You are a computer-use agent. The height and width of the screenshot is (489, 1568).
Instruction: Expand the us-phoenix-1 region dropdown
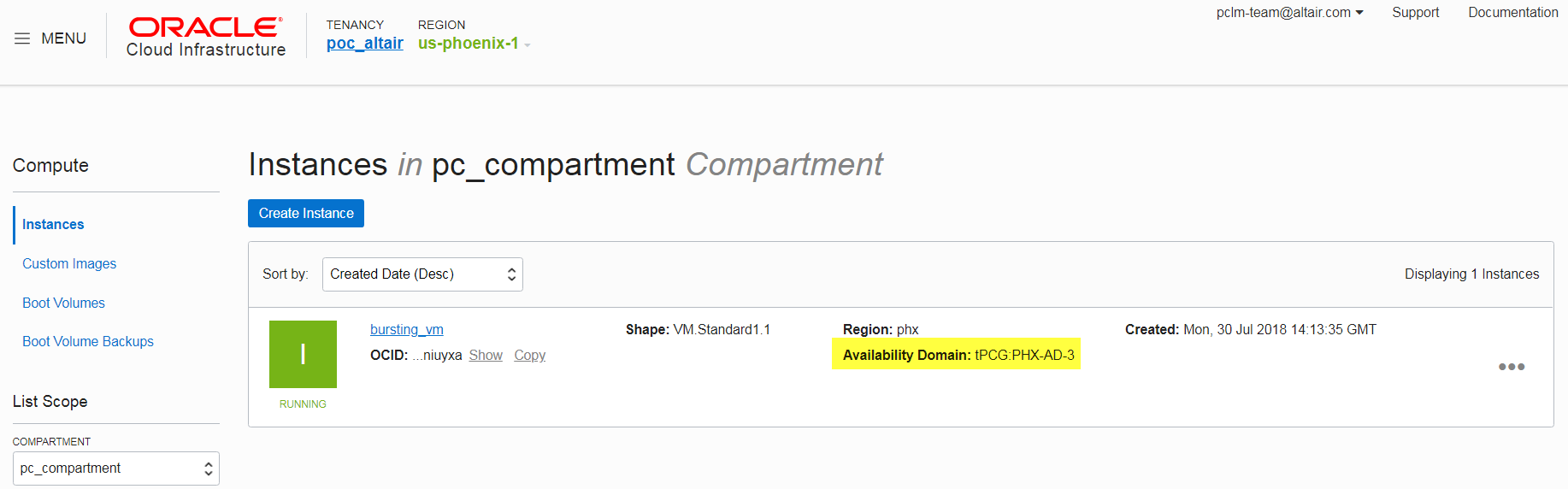(x=475, y=44)
